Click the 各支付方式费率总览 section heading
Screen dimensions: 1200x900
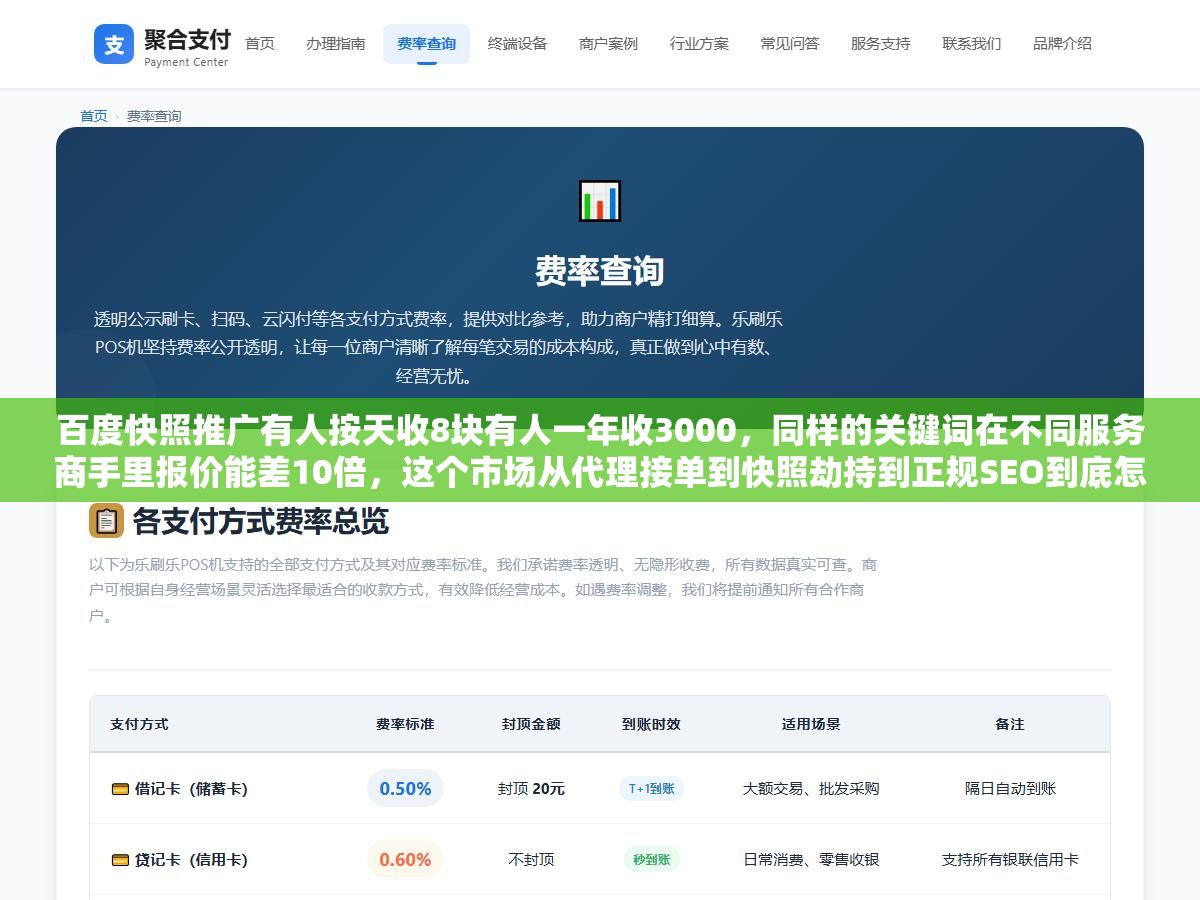pyautogui.click(x=260, y=521)
